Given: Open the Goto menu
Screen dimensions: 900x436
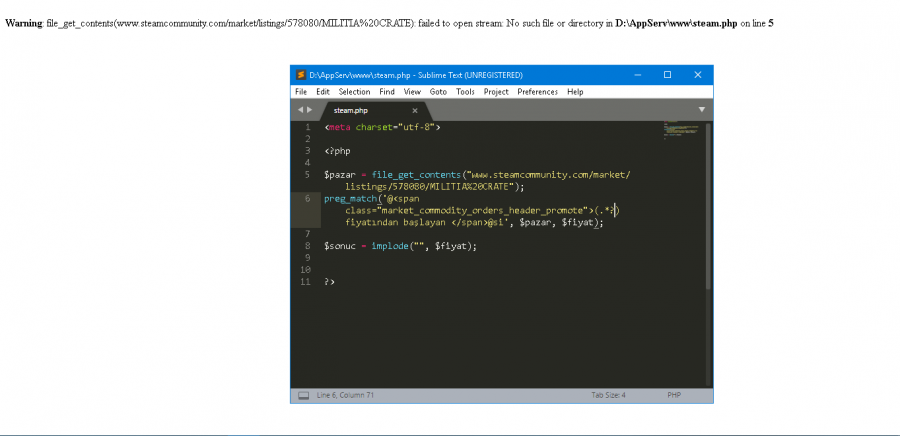Looking at the screenshot, I should coord(438,92).
